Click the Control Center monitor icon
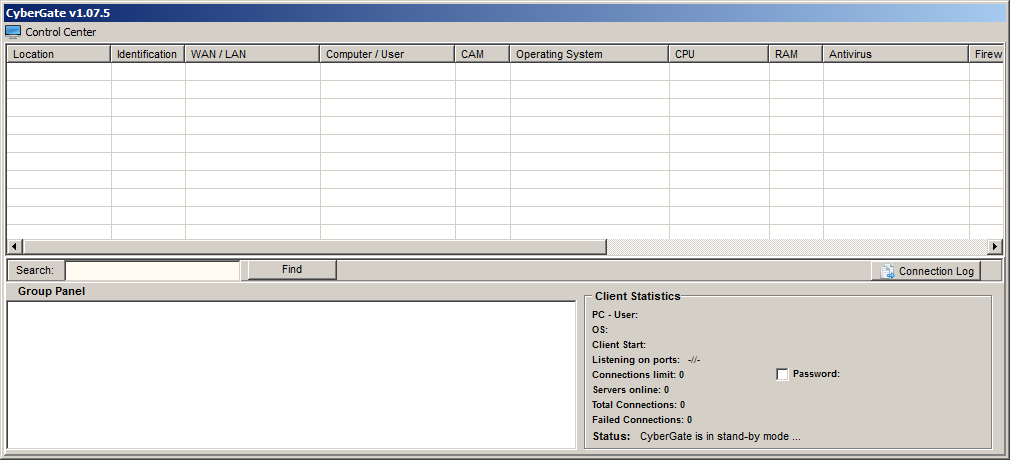This screenshot has width=1010, height=460. point(13,32)
